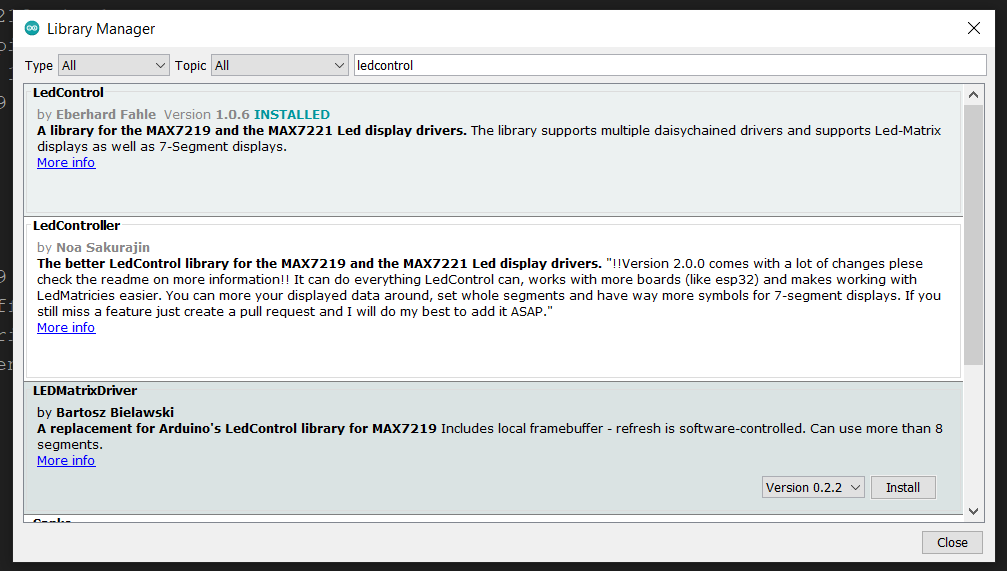Click the Library Manager window title
The height and width of the screenshot is (571, 1007).
click(101, 29)
